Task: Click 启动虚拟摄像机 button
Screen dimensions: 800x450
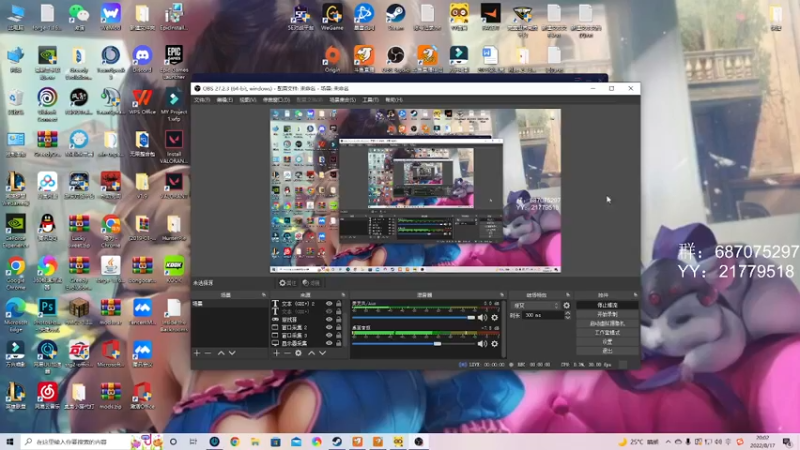Action: tap(607, 323)
